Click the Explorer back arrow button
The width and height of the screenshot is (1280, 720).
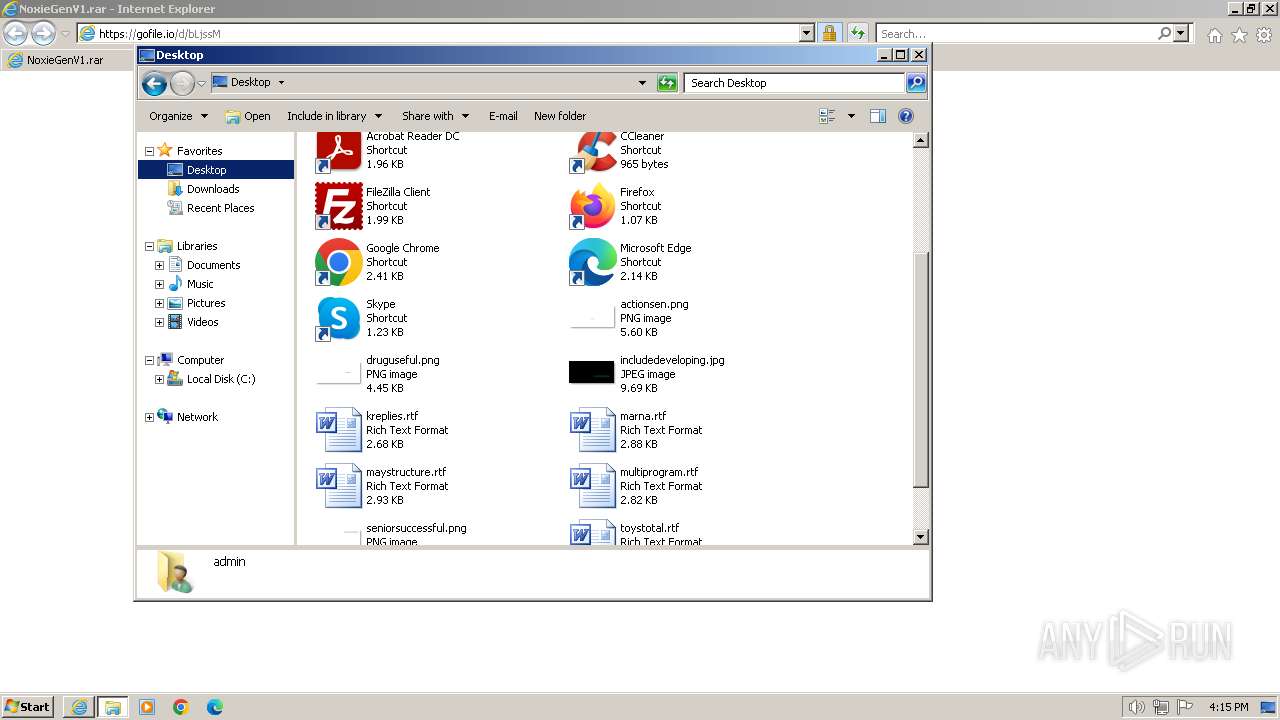tap(154, 83)
